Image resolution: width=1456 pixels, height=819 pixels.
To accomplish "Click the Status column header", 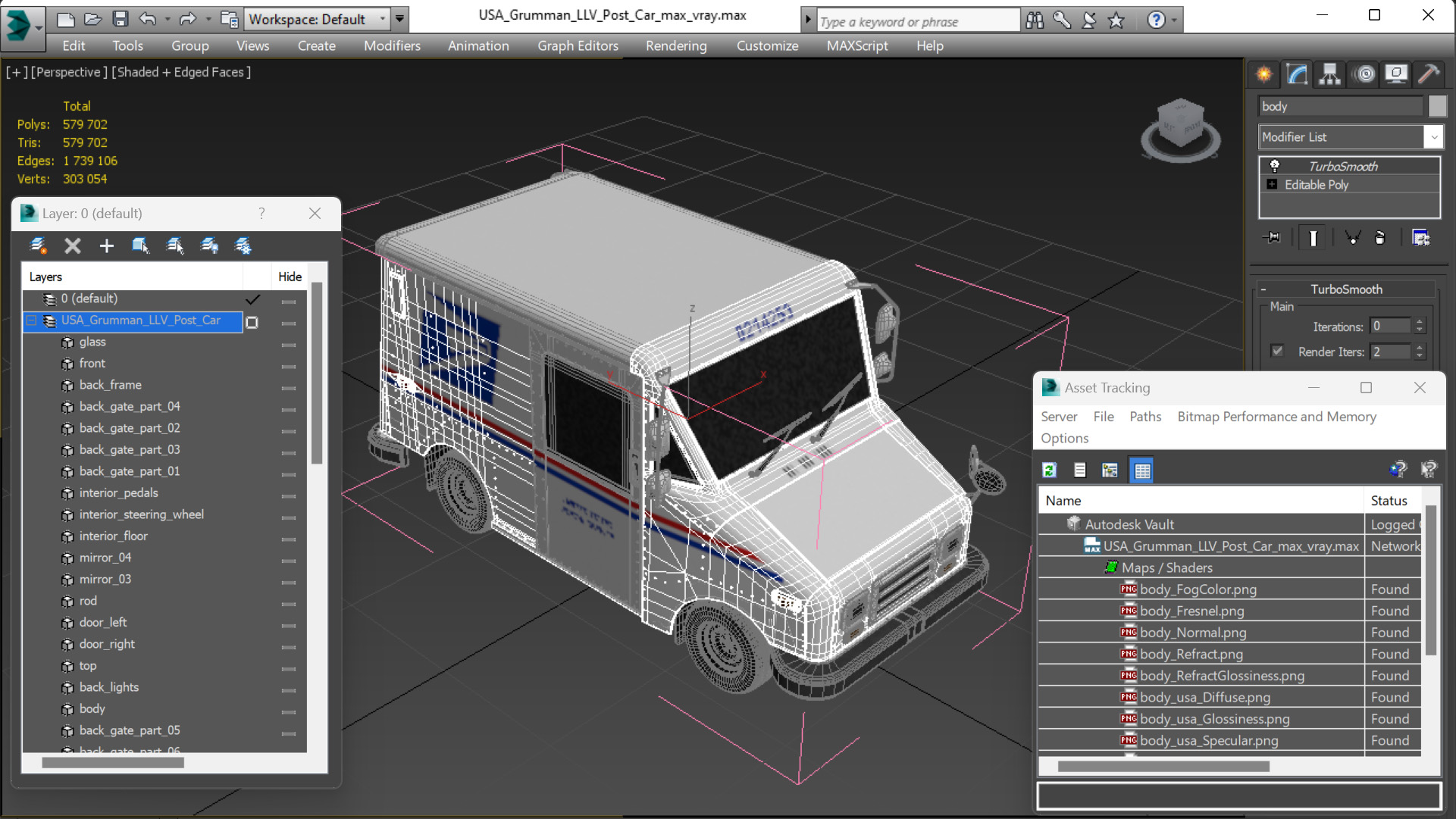I will [x=1393, y=501].
